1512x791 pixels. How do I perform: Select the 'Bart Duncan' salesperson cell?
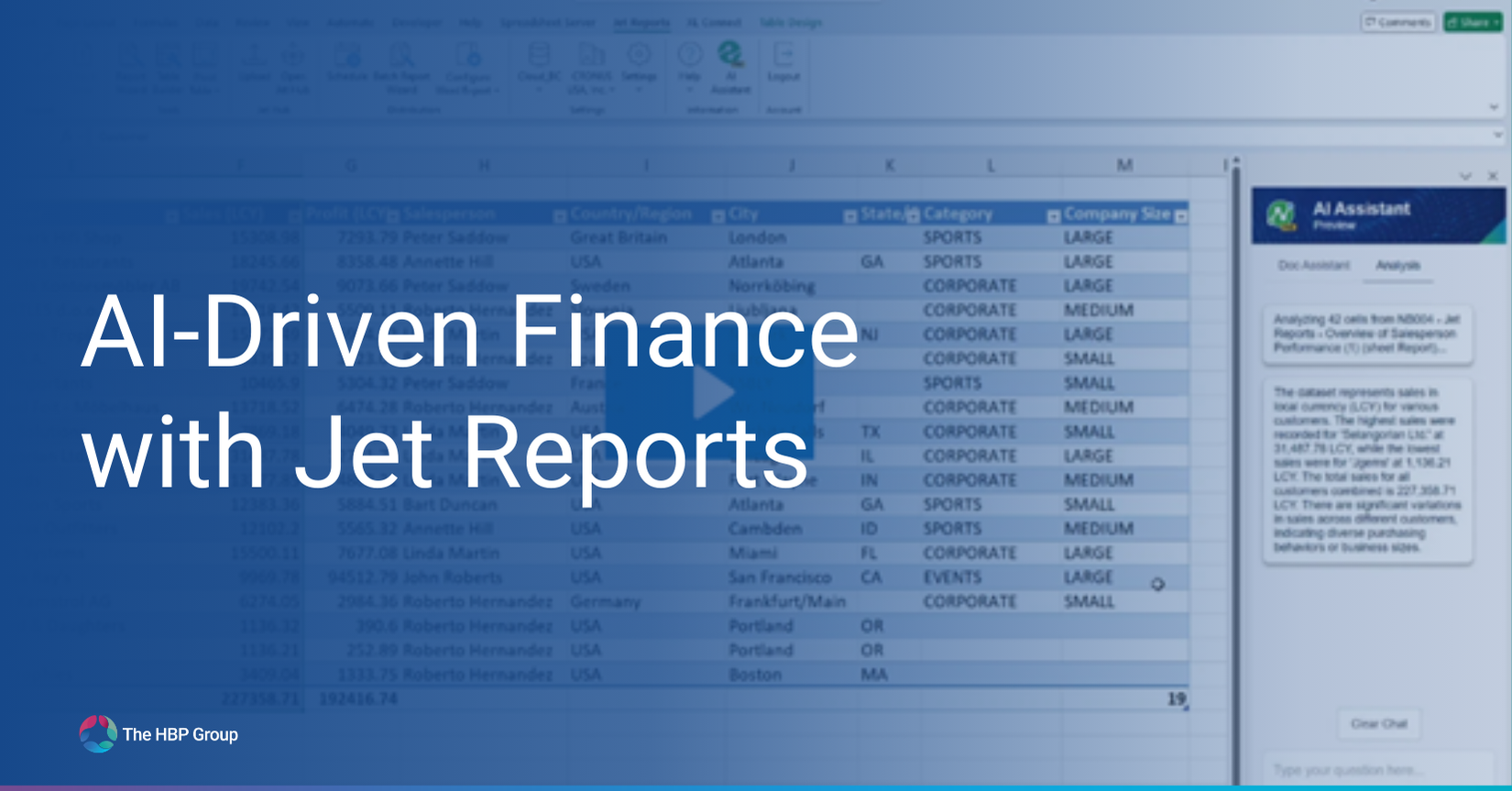pos(482,504)
